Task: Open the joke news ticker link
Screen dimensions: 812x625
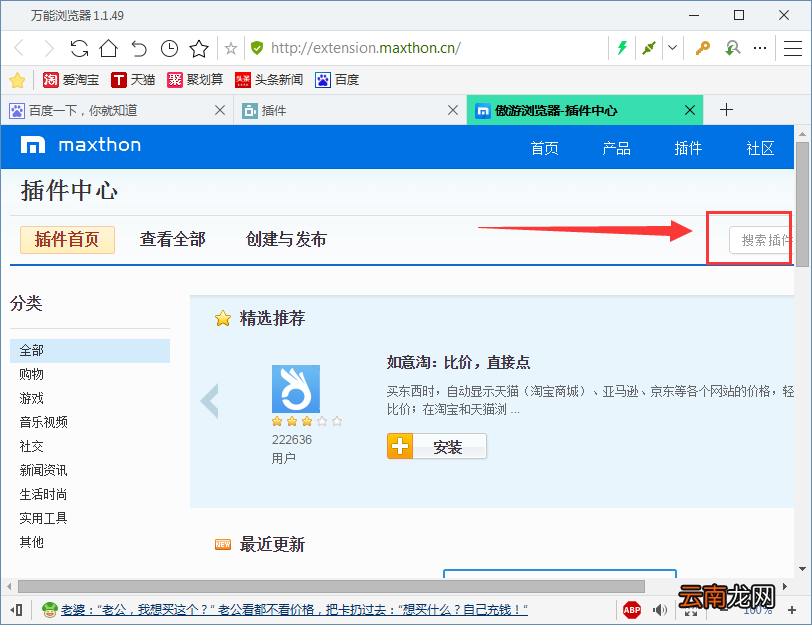Action: [x=294, y=610]
